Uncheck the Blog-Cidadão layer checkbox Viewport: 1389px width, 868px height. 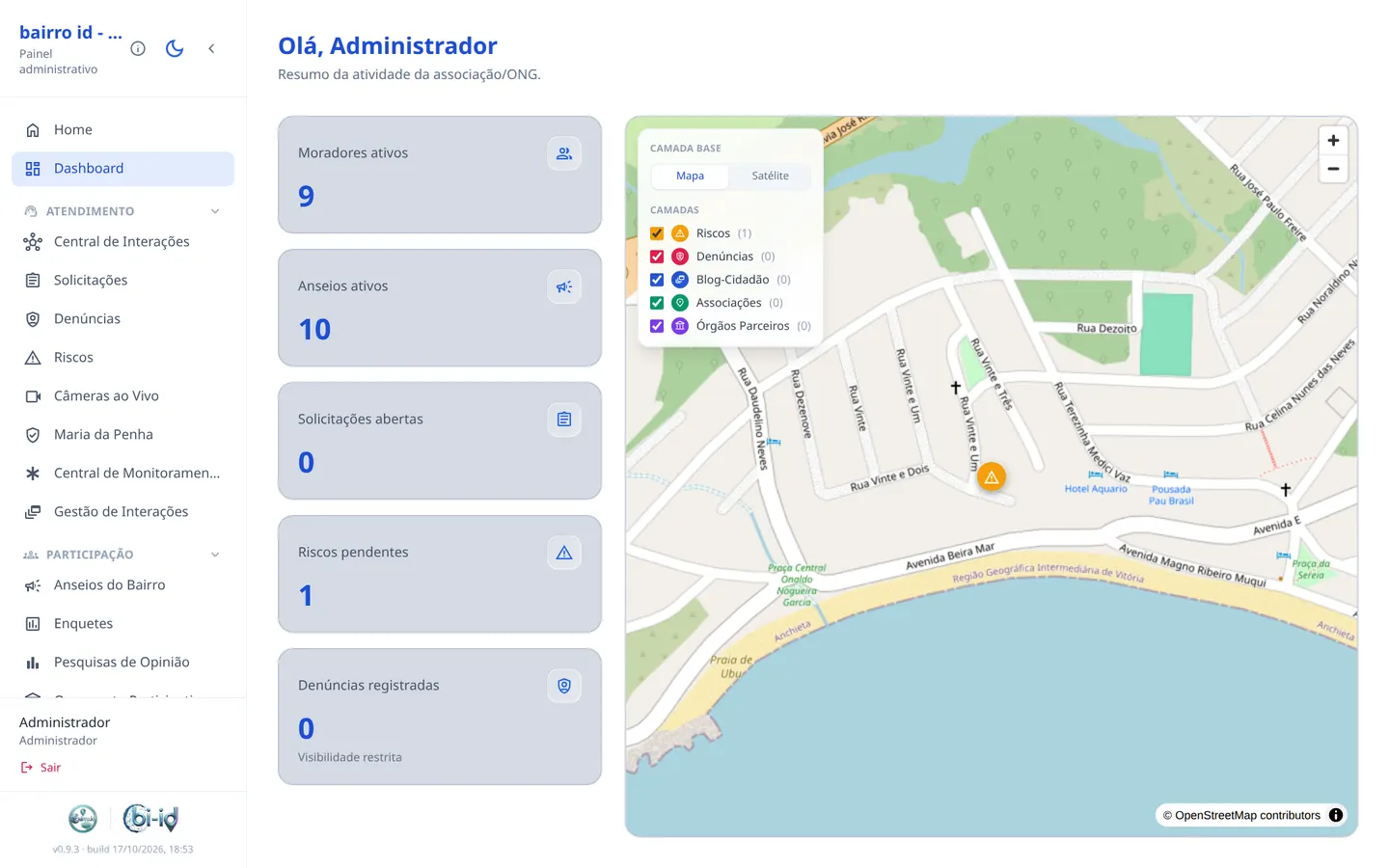pyautogui.click(x=657, y=280)
